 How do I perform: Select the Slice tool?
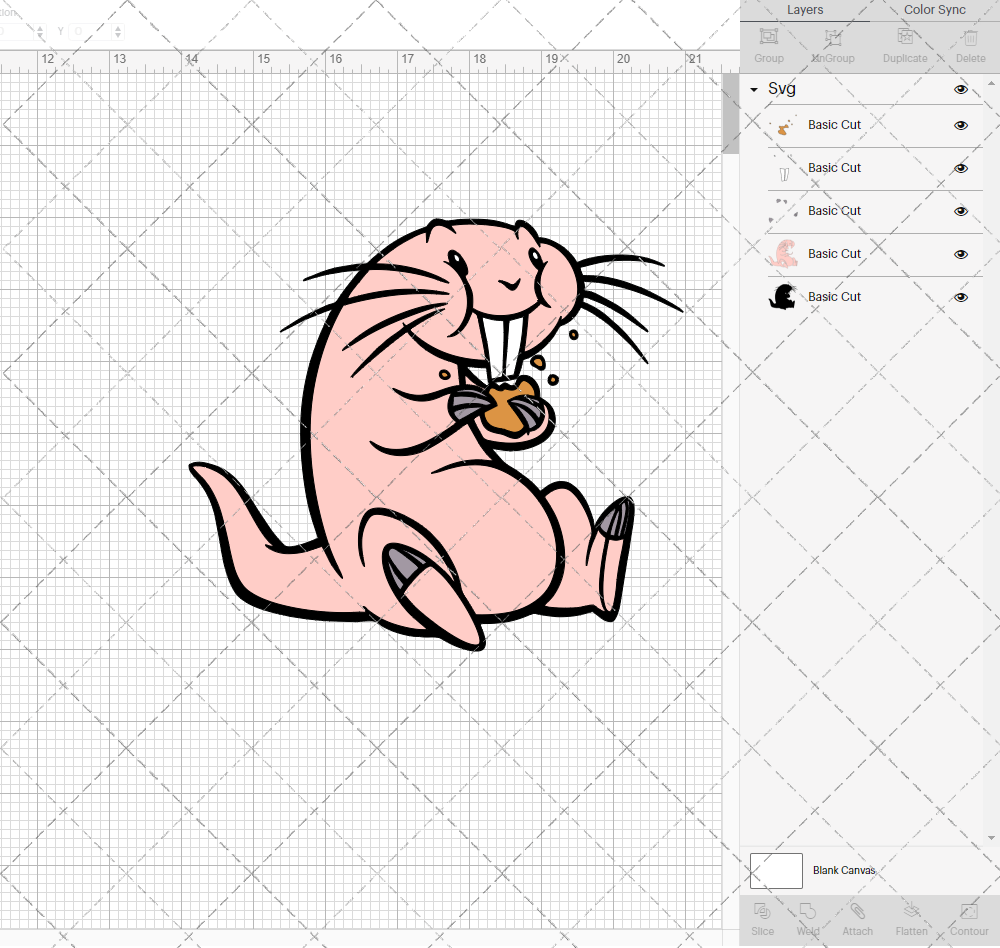click(762, 920)
